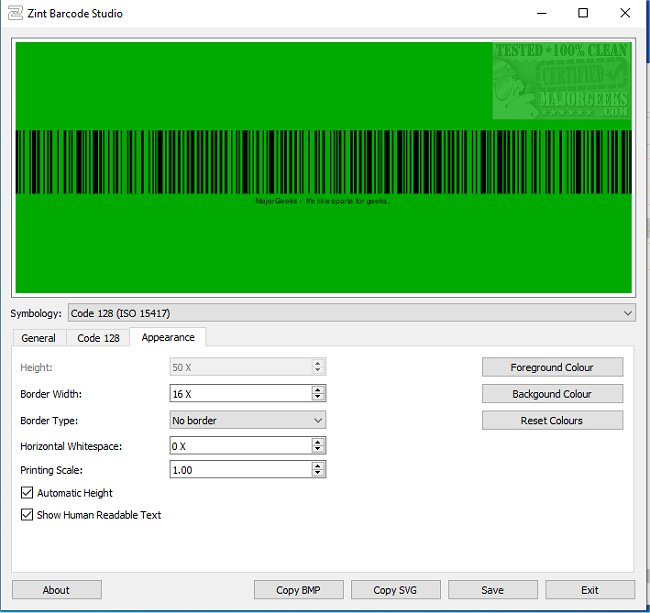
Task: Increase Border Width using up arrow
Action: tap(318, 390)
